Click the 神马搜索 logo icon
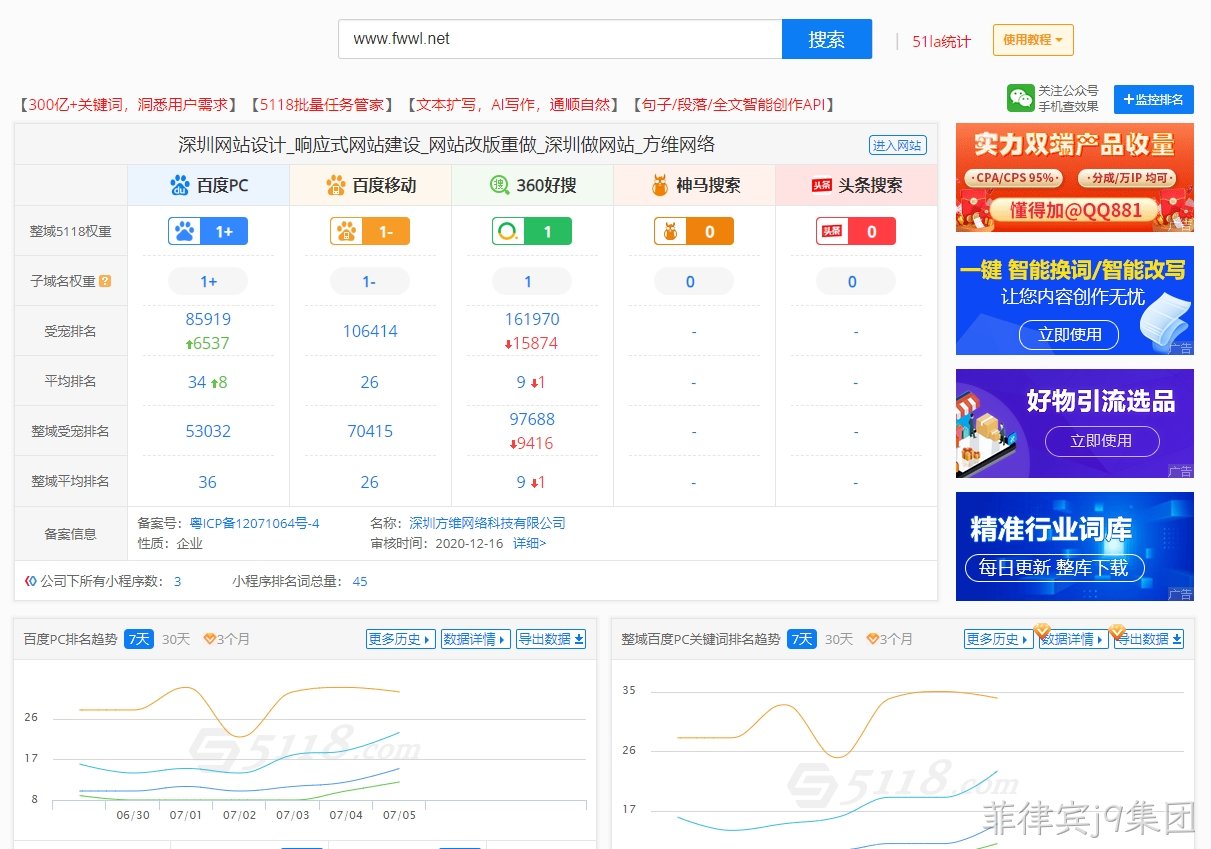The width and height of the screenshot is (1211, 849). tap(660, 185)
